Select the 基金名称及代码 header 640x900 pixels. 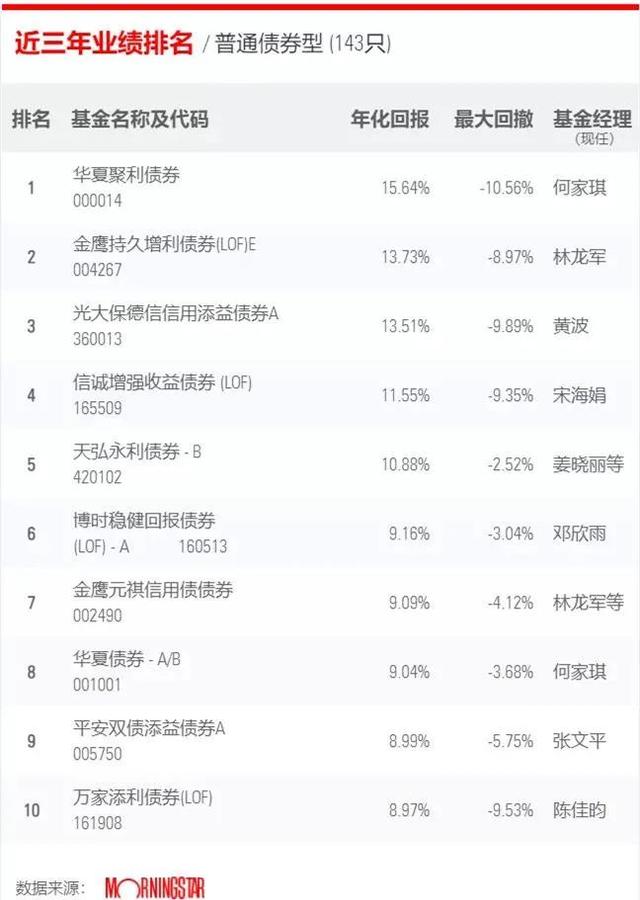(140, 119)
